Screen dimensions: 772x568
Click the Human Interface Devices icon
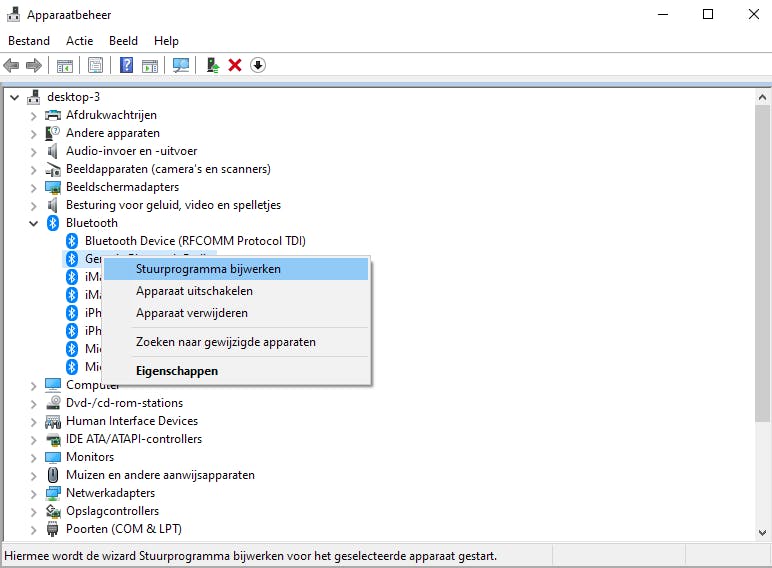[x=53, y=421]
